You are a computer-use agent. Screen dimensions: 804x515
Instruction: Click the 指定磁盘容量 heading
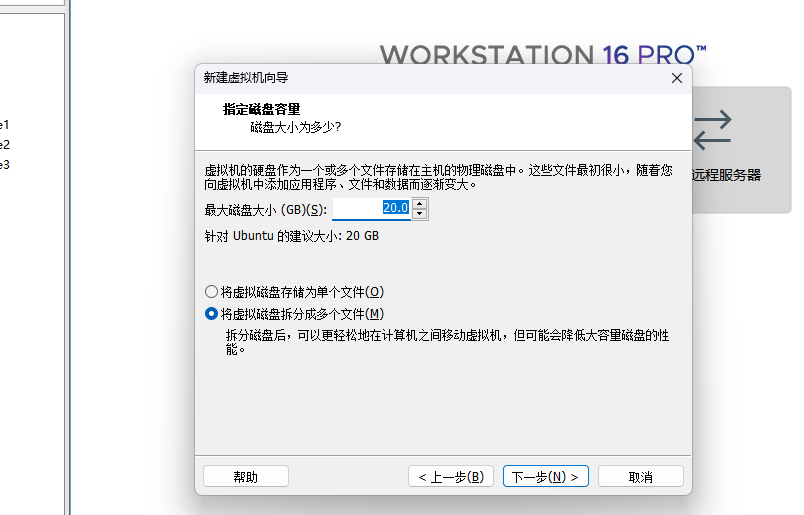pos(262,109)
